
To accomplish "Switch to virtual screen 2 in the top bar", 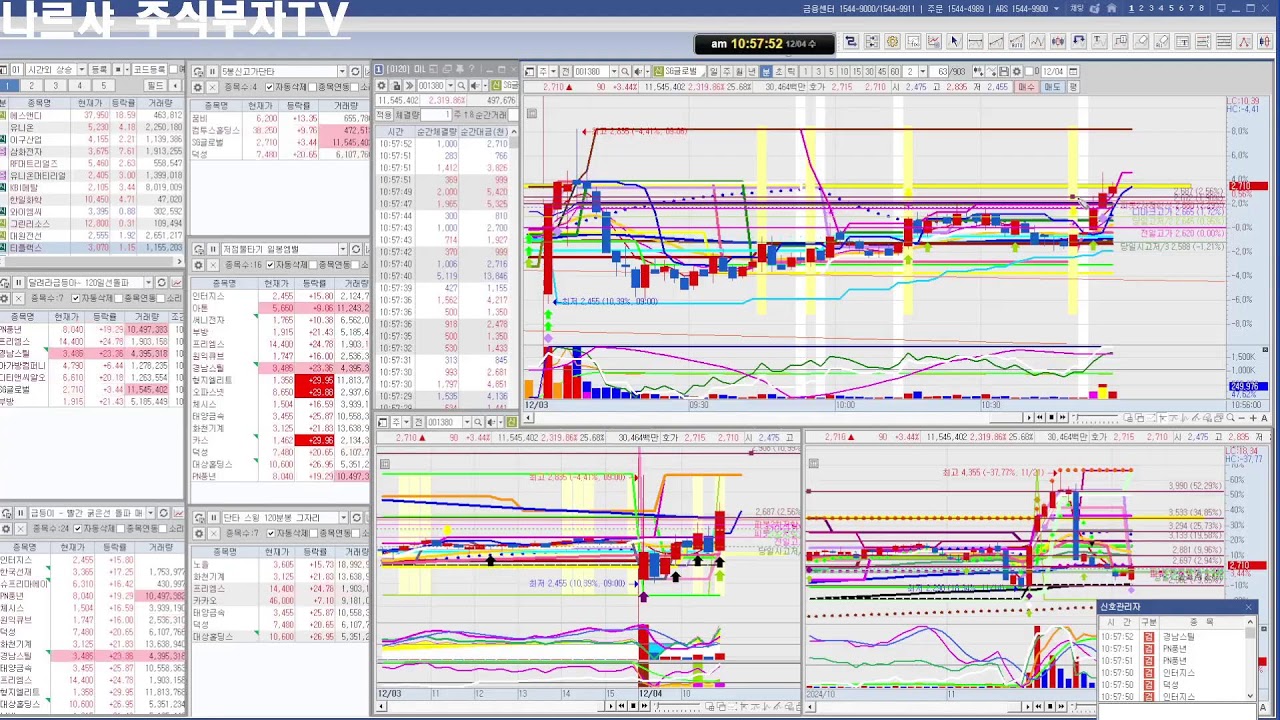I will click(x=1141, y=8).
